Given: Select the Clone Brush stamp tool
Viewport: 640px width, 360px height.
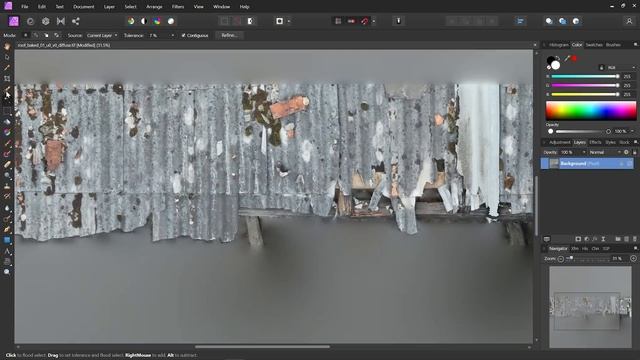Looking at the screenshot, I should 7,186.
